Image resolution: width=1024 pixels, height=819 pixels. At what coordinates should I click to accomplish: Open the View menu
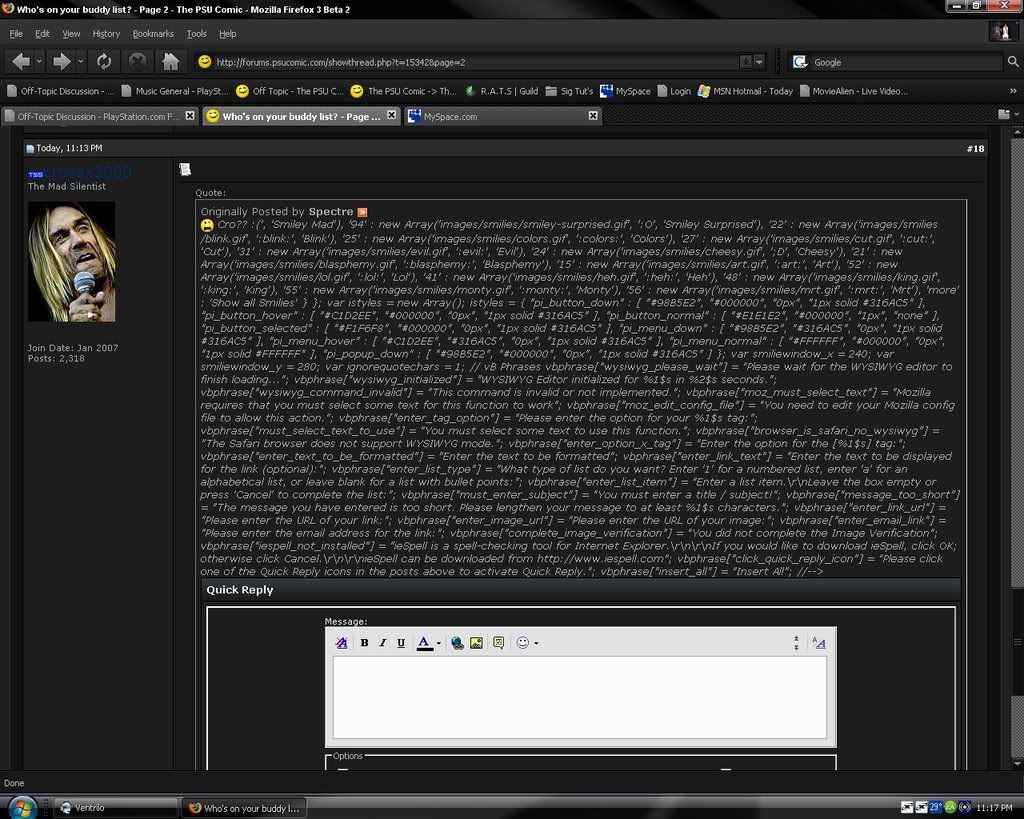(x=71, y=33)
